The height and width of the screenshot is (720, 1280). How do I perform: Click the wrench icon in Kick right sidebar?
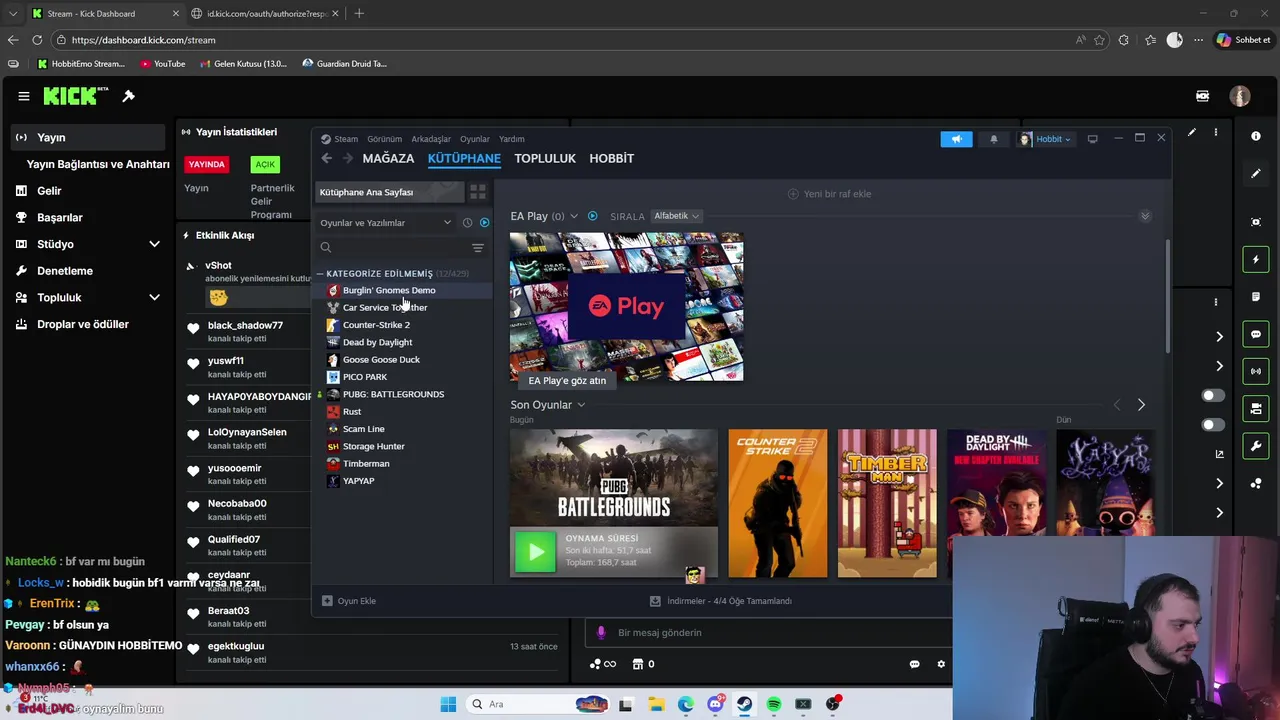click(x=1256, y=446)
